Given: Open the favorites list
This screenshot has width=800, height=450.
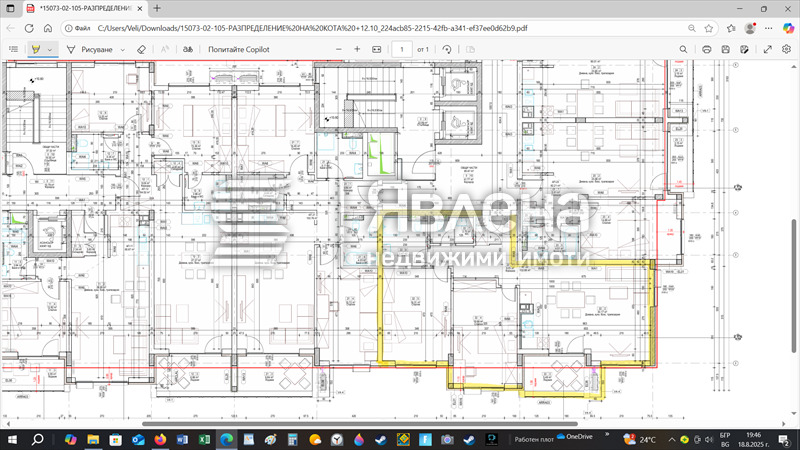Looking at the screenshot, I should click(x=731, y=29).
